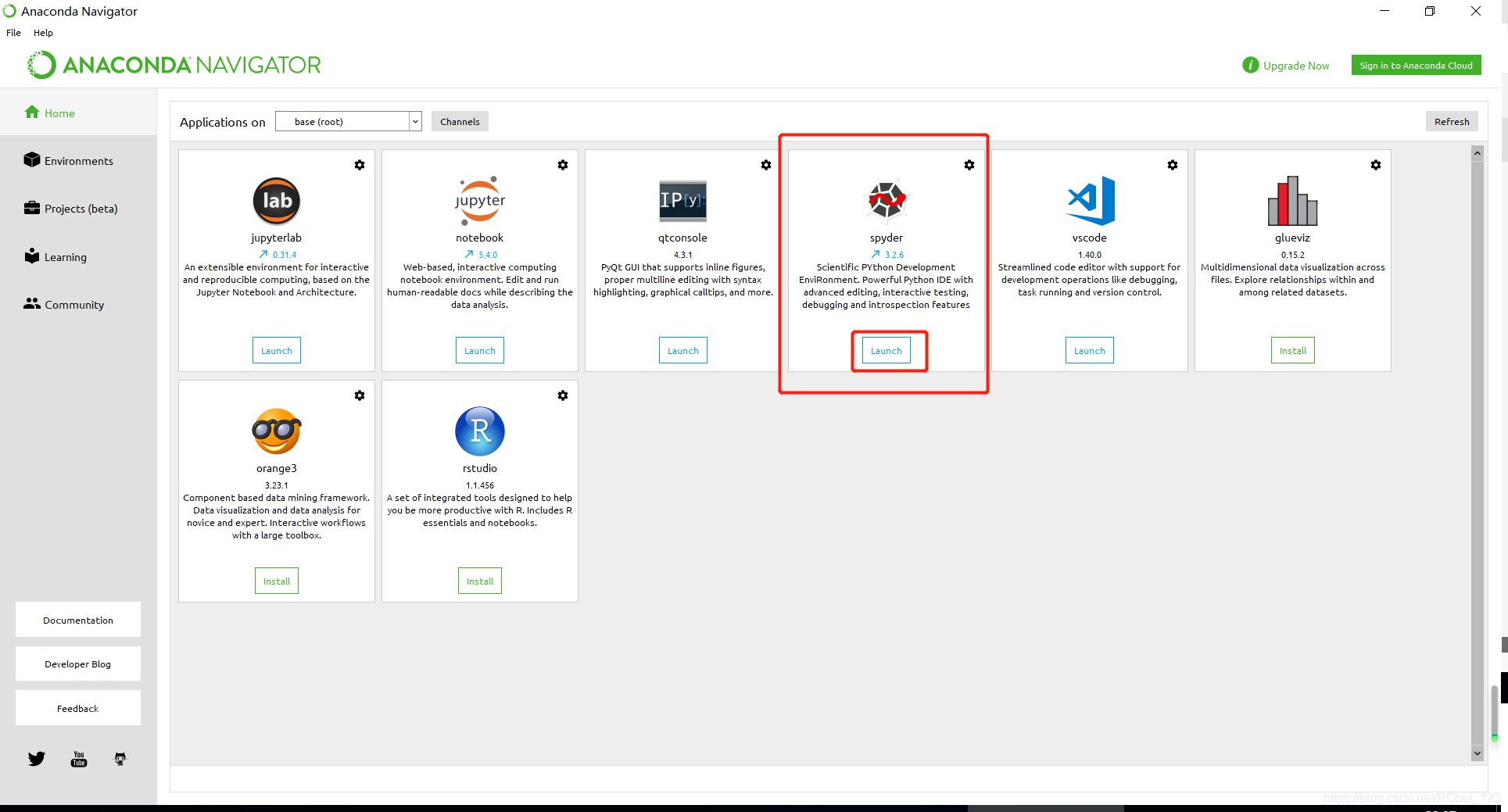
Task: Launch spyder
Action: [x=887, y=351]
